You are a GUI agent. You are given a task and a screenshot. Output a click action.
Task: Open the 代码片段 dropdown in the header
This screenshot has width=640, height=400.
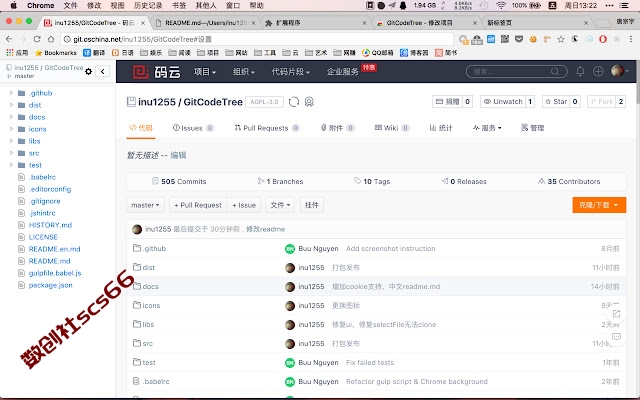(291, 72)
